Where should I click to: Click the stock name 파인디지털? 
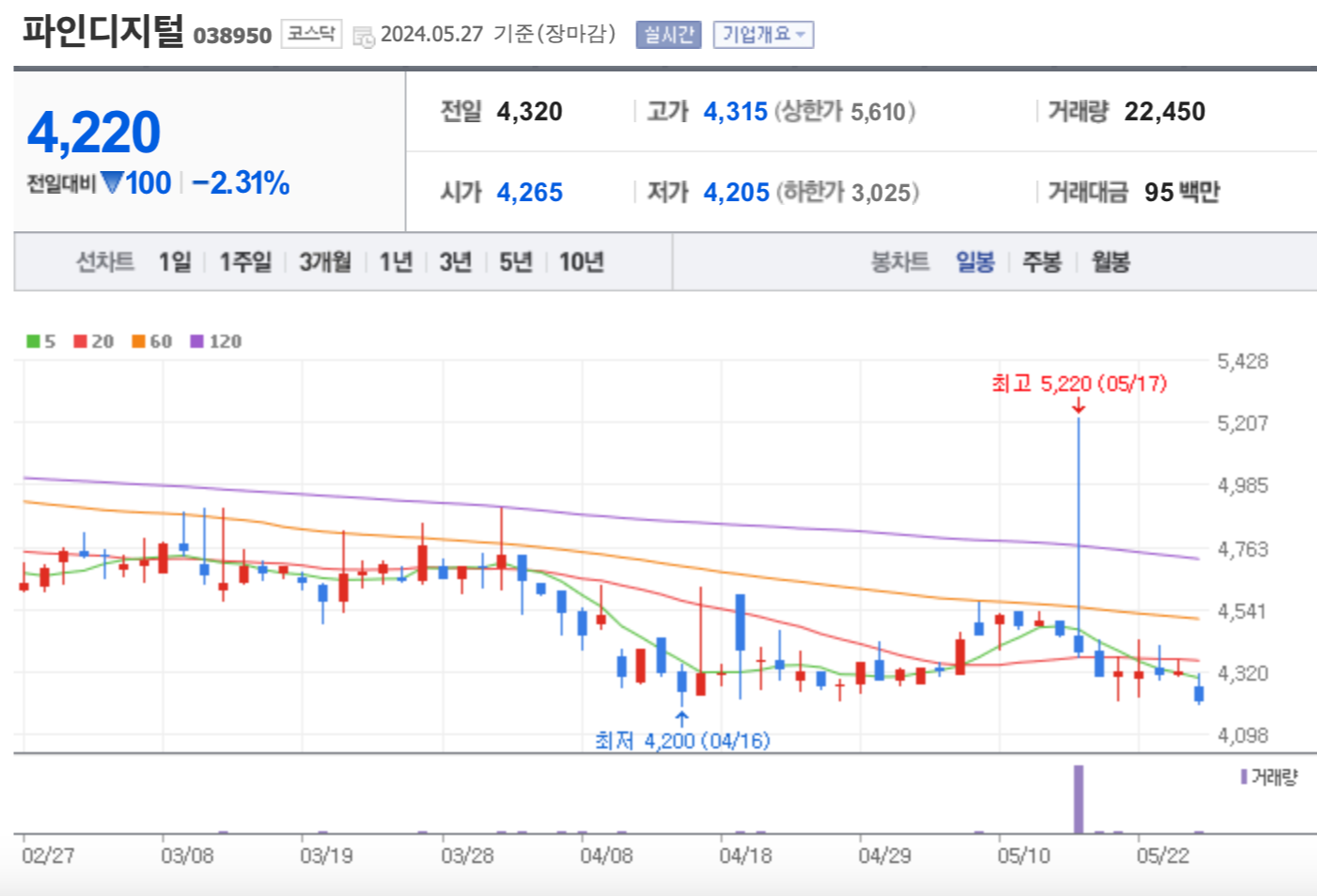(x=102, y=30)
